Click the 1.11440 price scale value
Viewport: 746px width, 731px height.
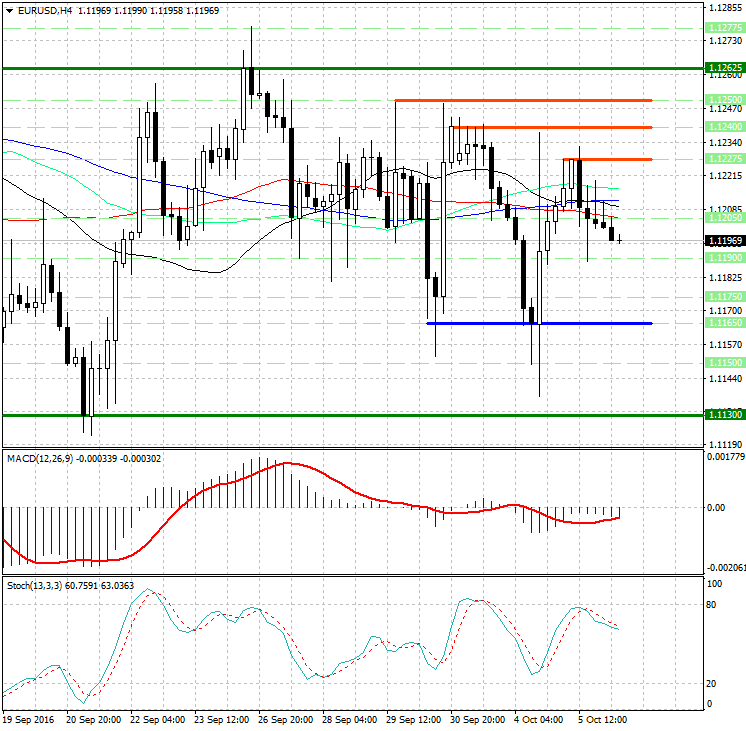point(726,379)
